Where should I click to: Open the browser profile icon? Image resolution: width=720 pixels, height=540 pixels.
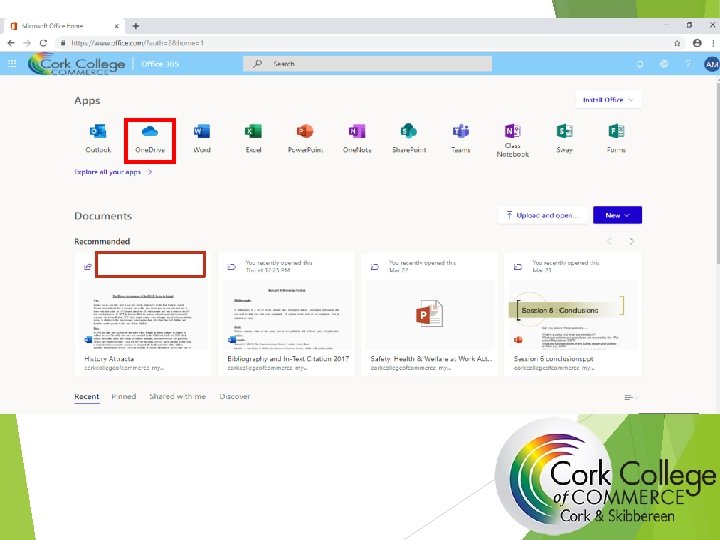697,43
